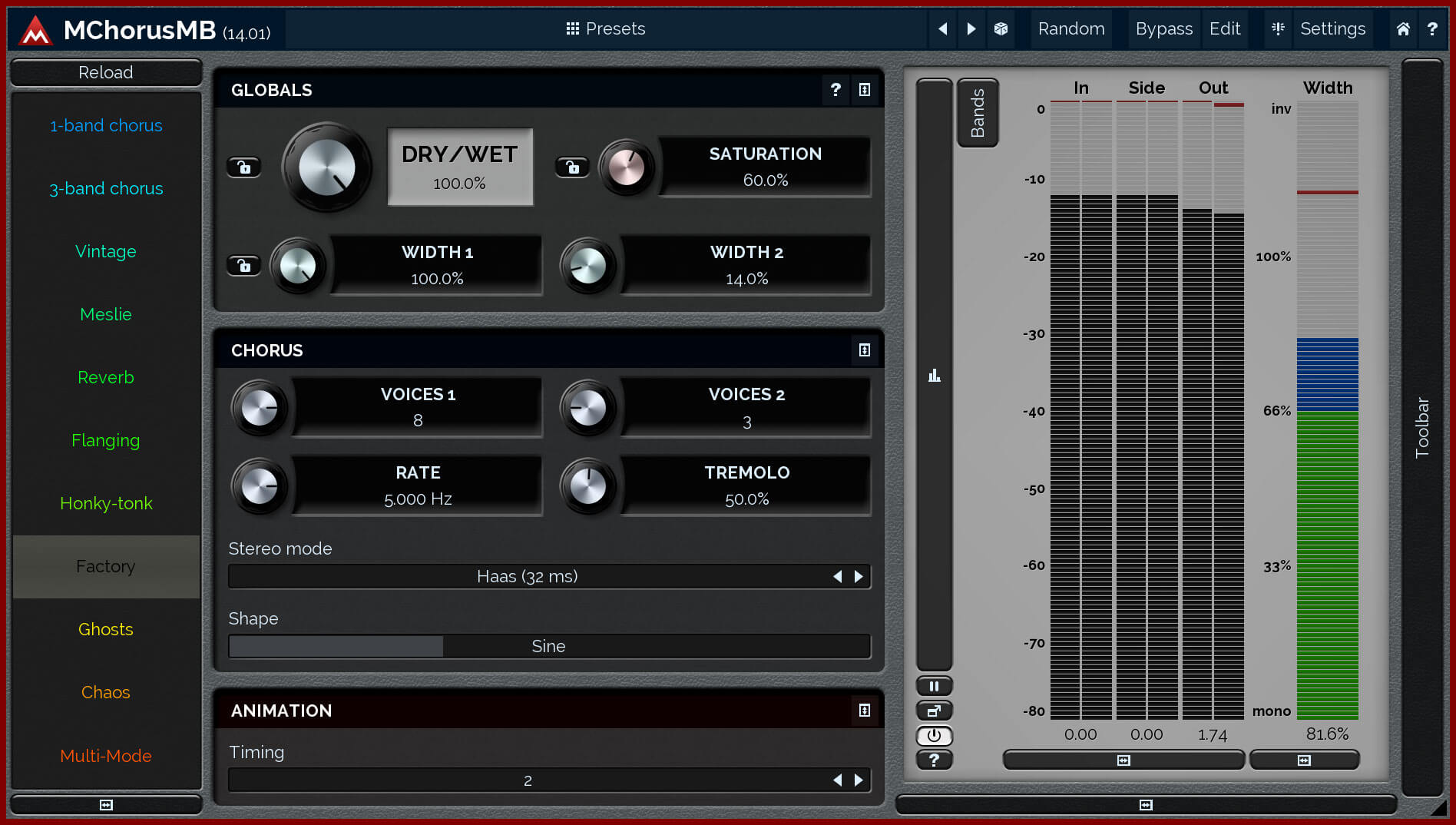This screenshot has width=1456, height=825.
Task: Collapse the preset list sidebar
Action: click(106, 804)
